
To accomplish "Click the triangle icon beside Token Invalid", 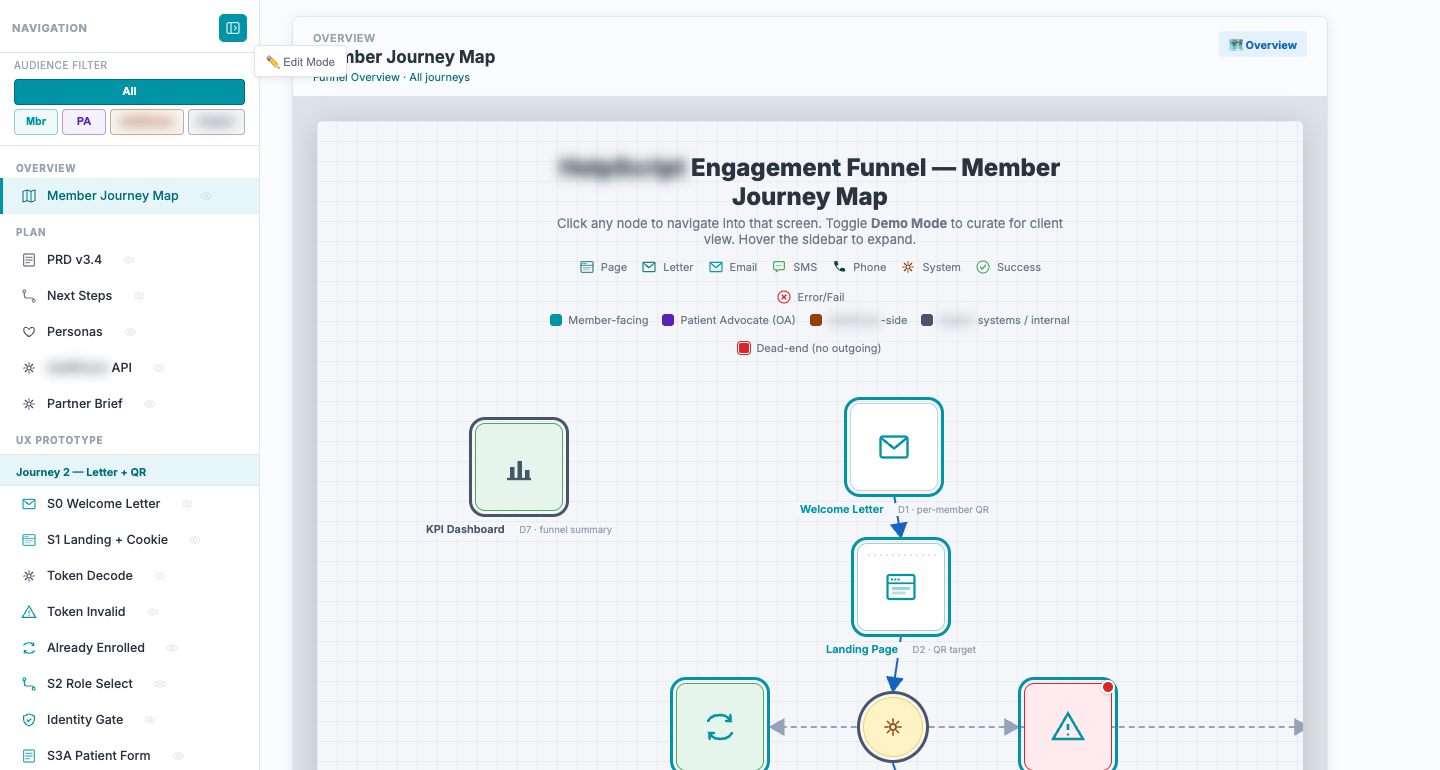I will click(x=29, y=612).
